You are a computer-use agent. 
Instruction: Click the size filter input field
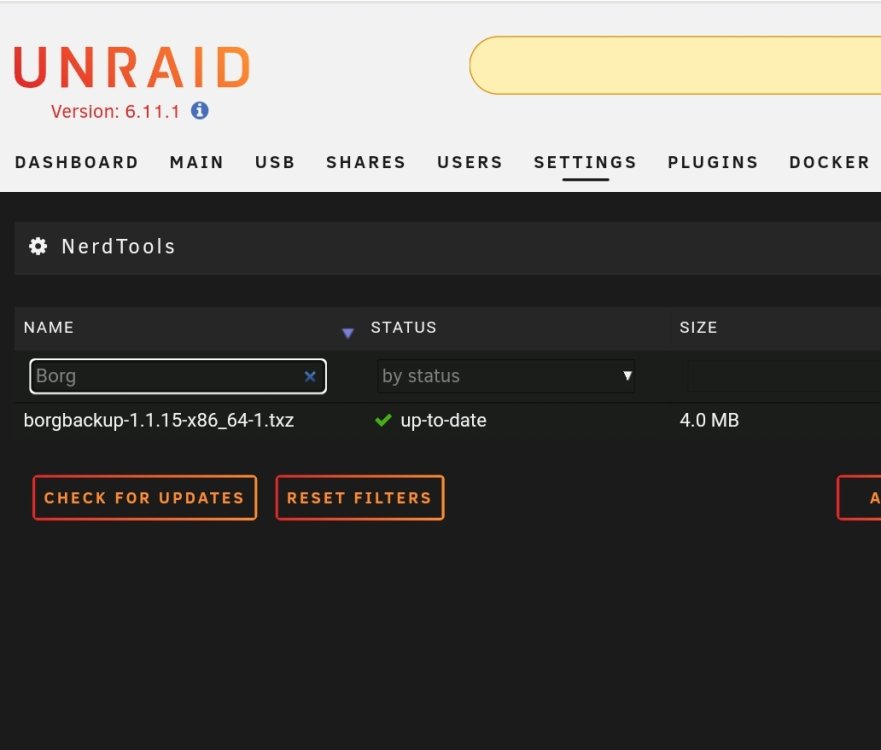[x=784, y=376]
